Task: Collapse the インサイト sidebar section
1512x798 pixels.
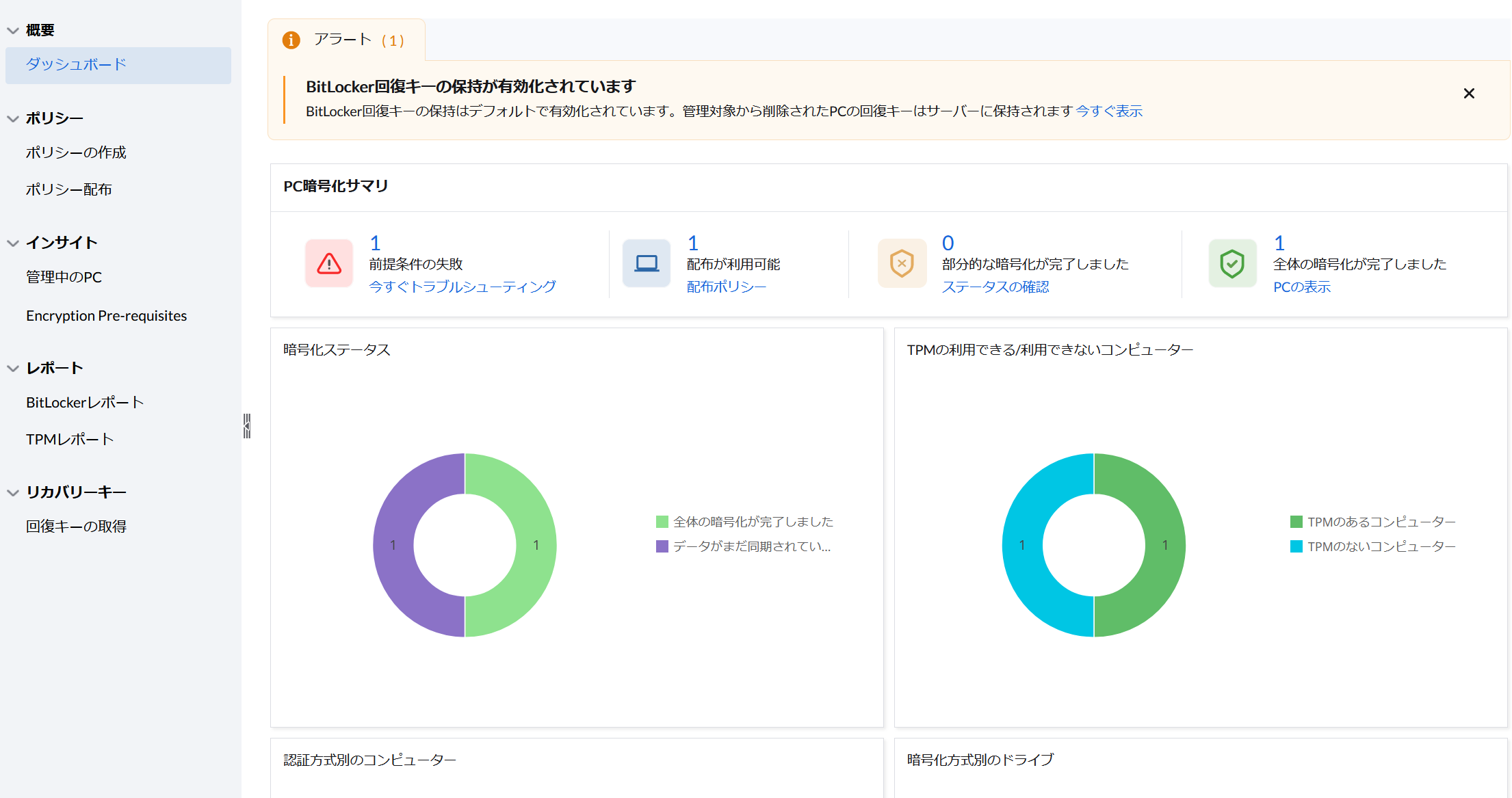Action: [13, 243]
